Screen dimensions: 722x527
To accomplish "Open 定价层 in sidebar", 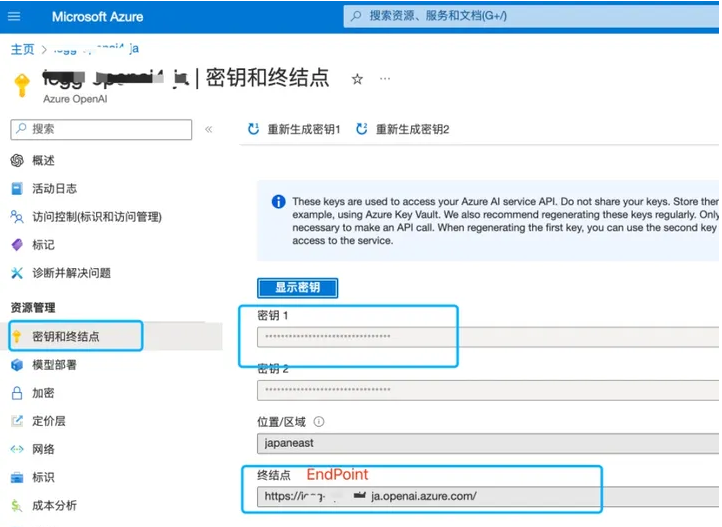I will coord(49,421).
